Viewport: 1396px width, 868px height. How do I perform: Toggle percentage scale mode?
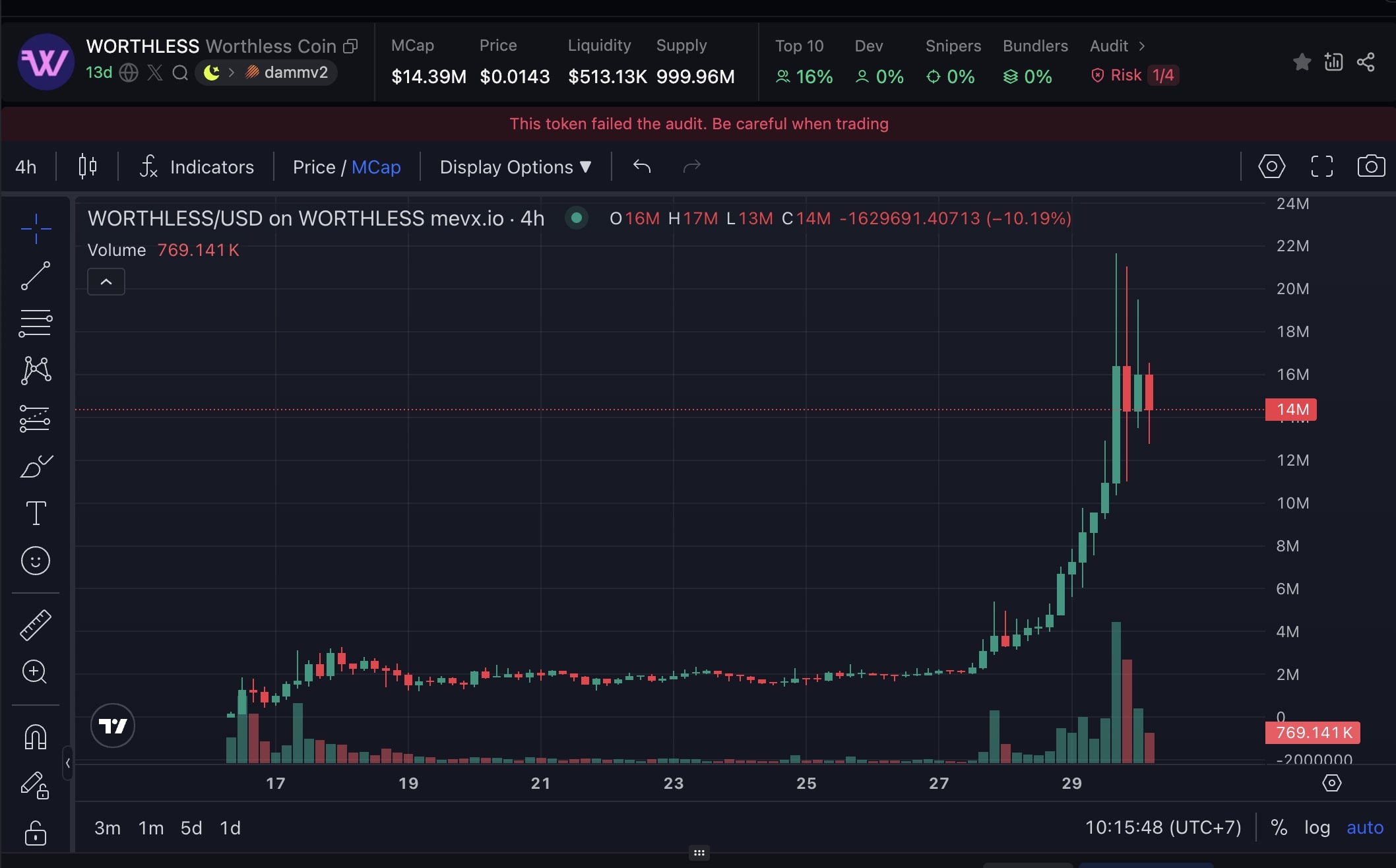(1279, 828)
